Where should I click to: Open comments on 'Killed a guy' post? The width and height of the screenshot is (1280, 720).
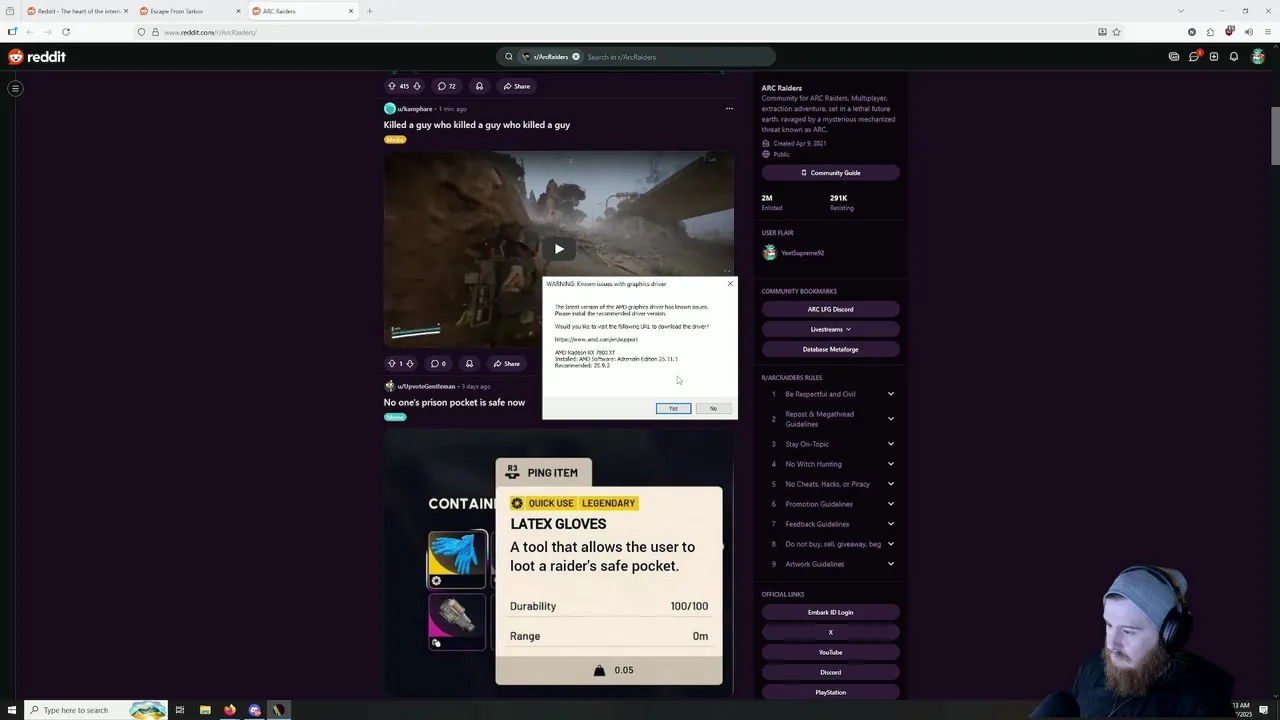pyautogui.click(x=438, y=363)
